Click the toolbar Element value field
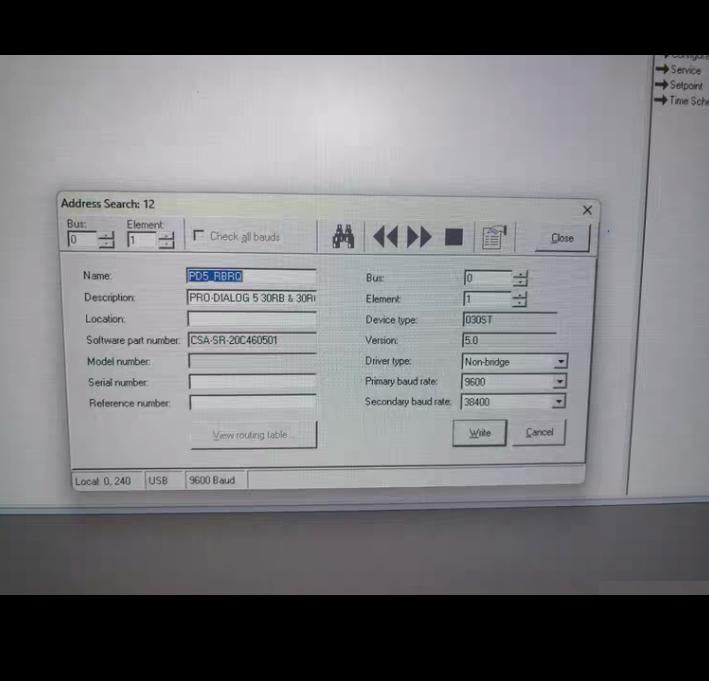Viewport: 709px width, 681px height. pyautogui.click(x=143, y=240)
